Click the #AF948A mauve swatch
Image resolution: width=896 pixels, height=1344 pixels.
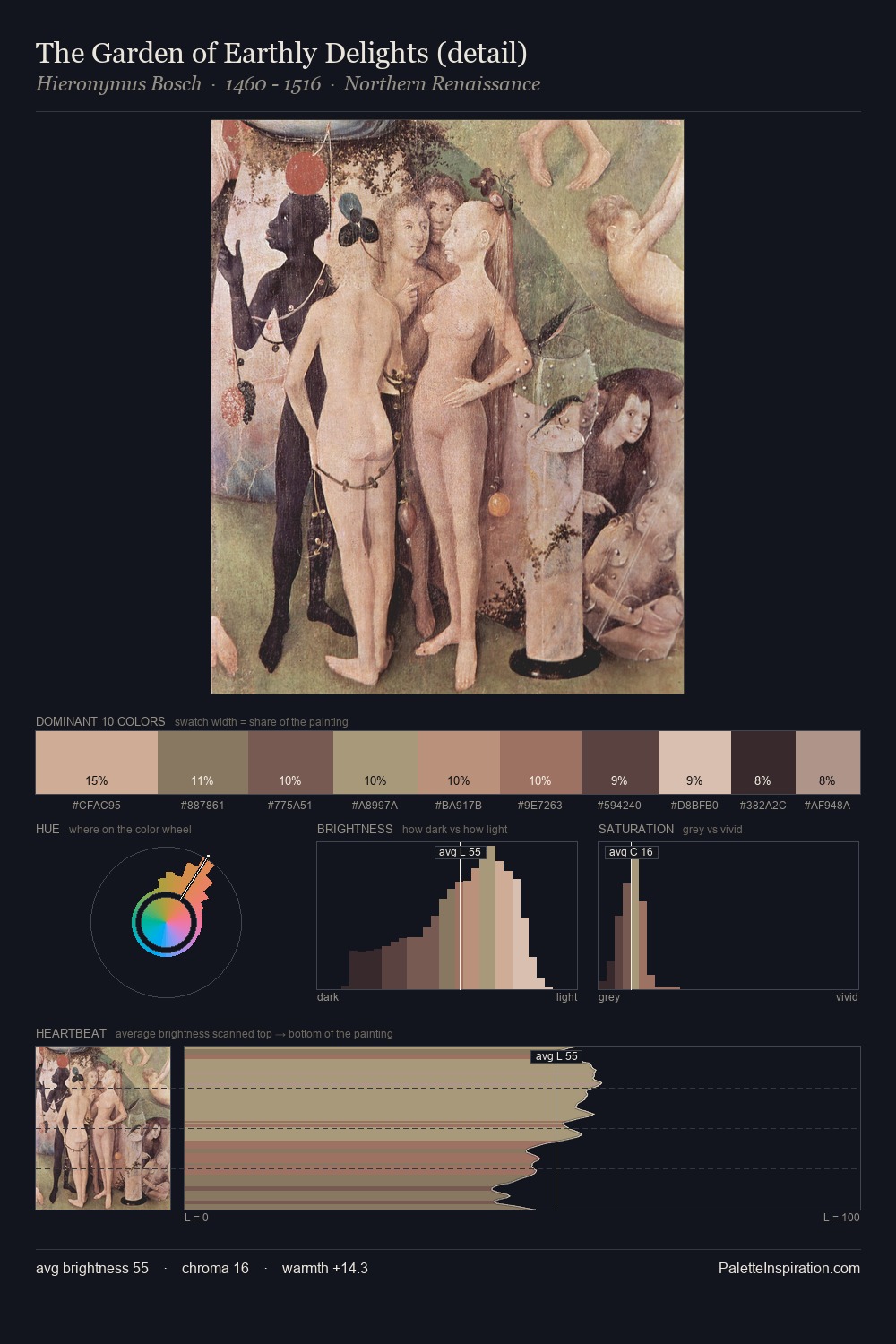[x=828, y=762]
